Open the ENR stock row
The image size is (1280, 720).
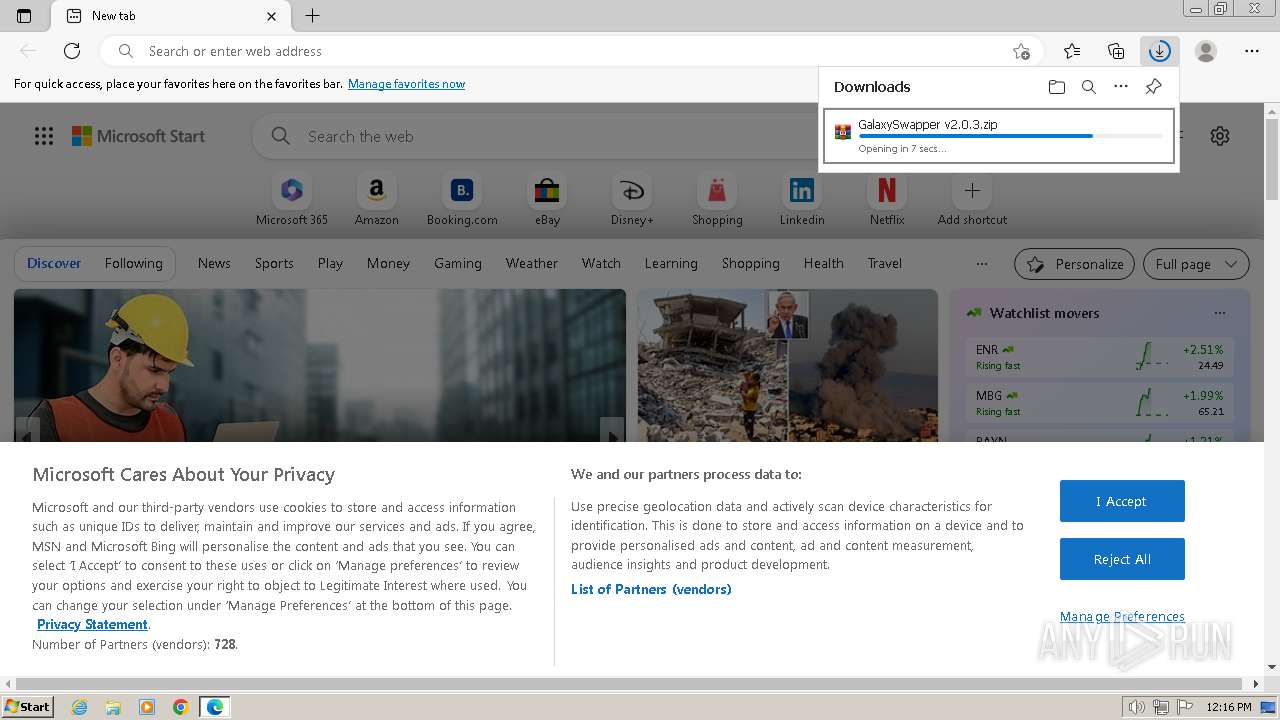[x=1099, y=357]
